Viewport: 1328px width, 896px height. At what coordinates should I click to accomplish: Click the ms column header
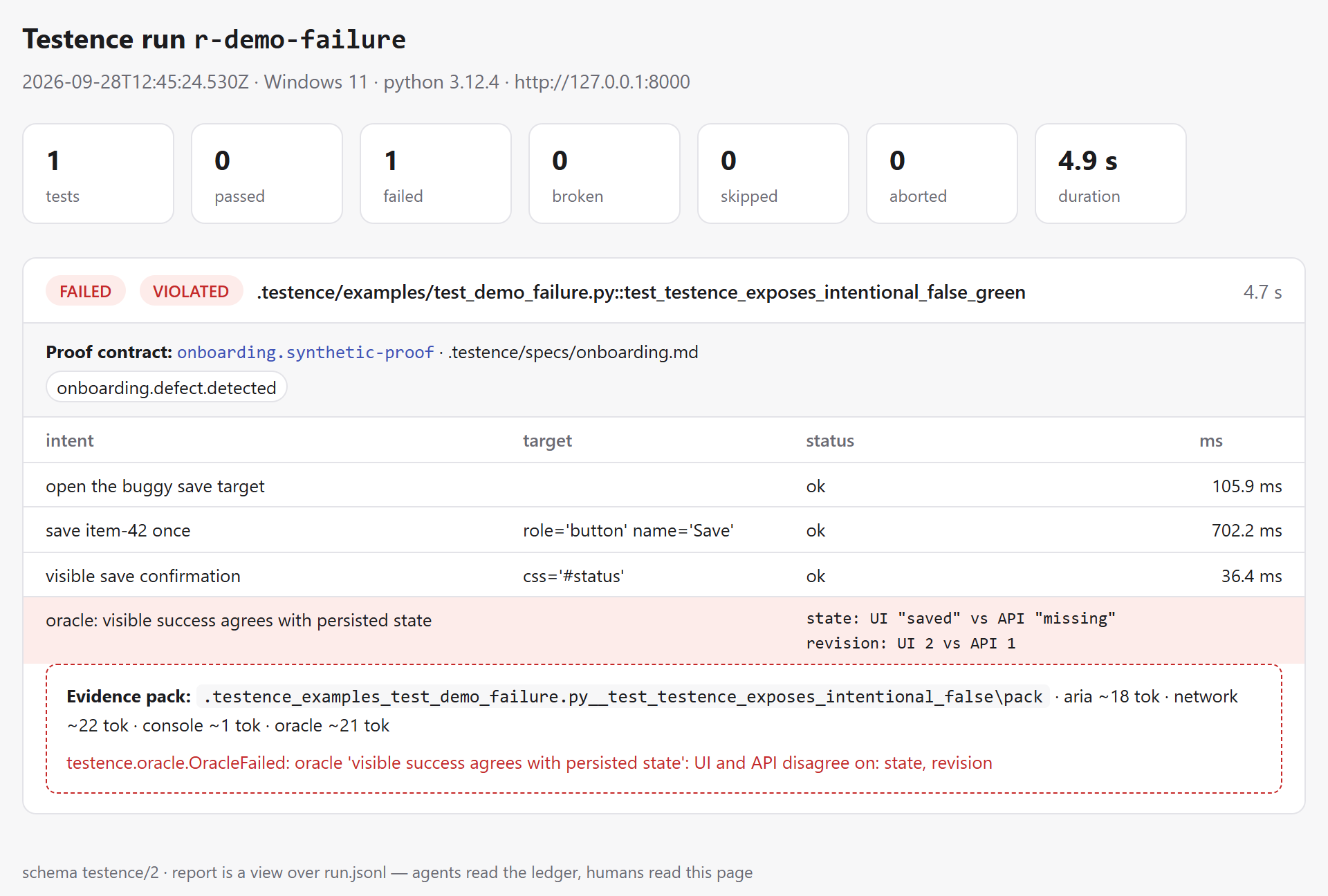coord(1211,441)
